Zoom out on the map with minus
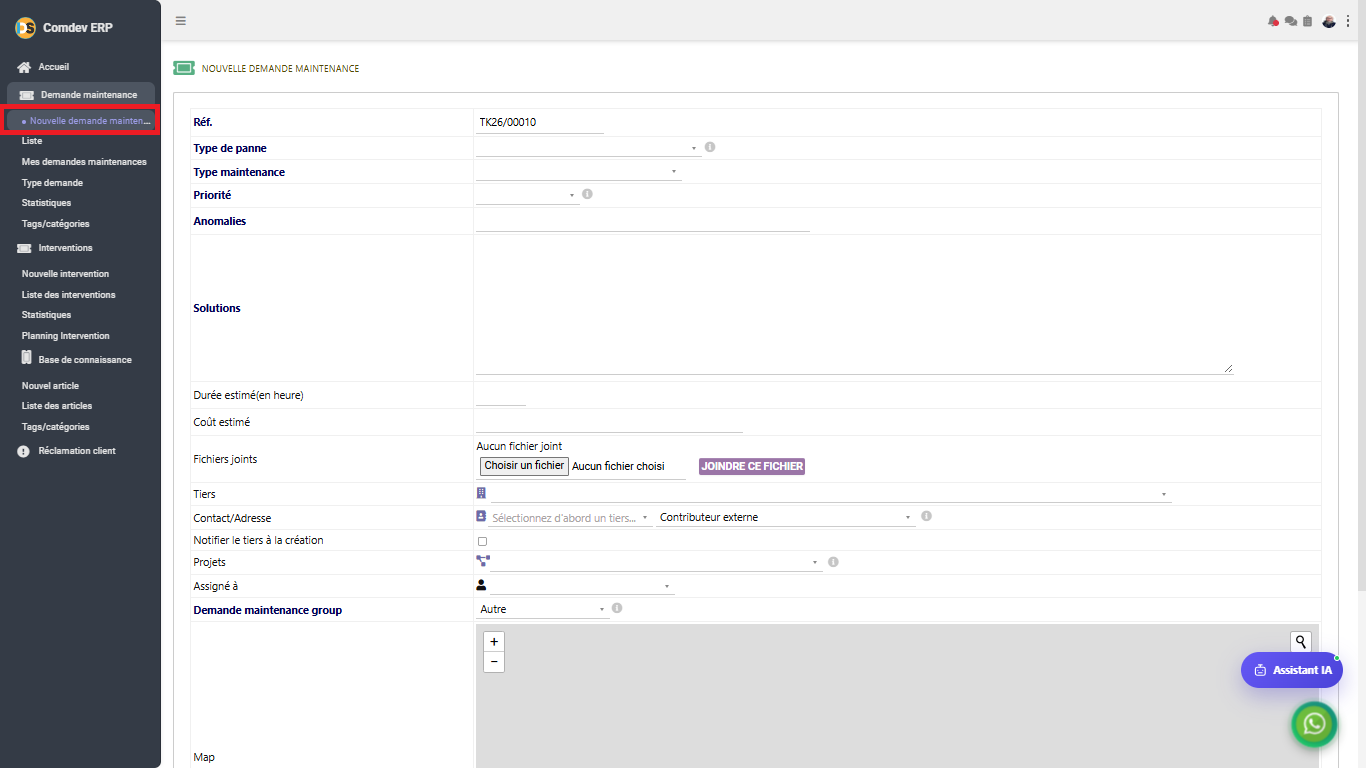Viewport: 1366px width, 768px height. pyautogui.click(x=494, y=662)
